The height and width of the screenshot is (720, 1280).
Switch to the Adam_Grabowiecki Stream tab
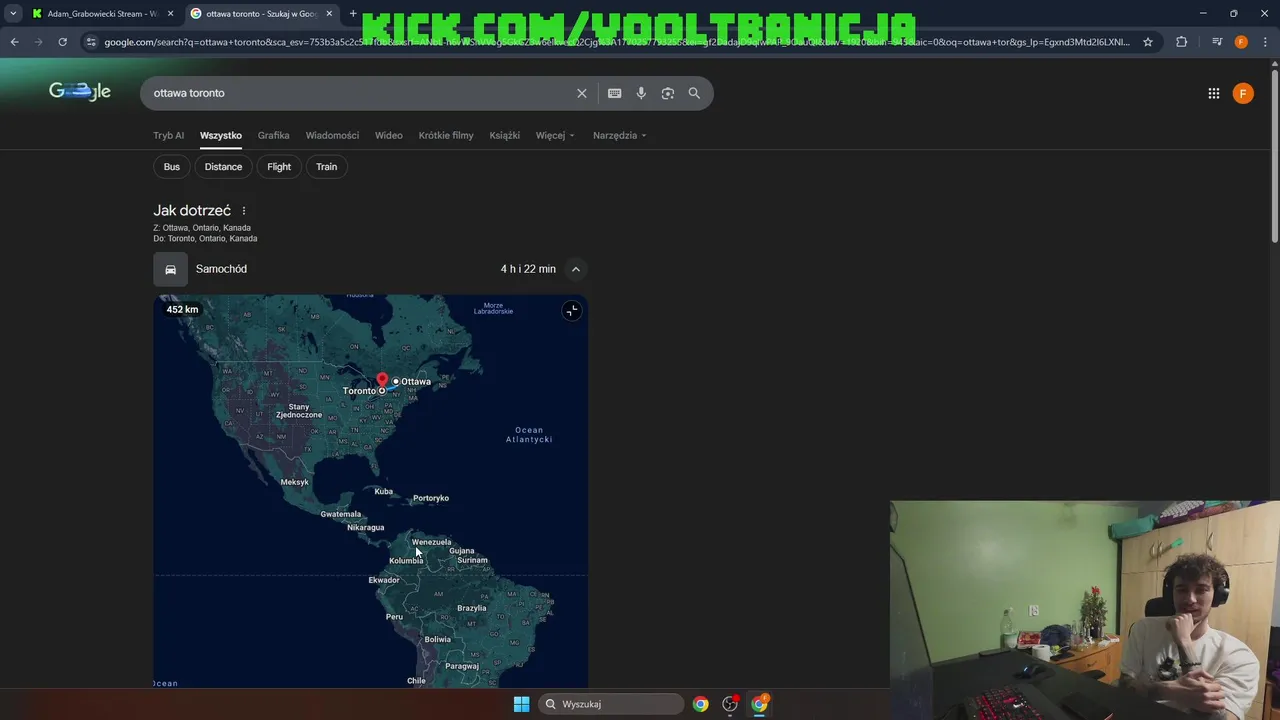[102, 14]
